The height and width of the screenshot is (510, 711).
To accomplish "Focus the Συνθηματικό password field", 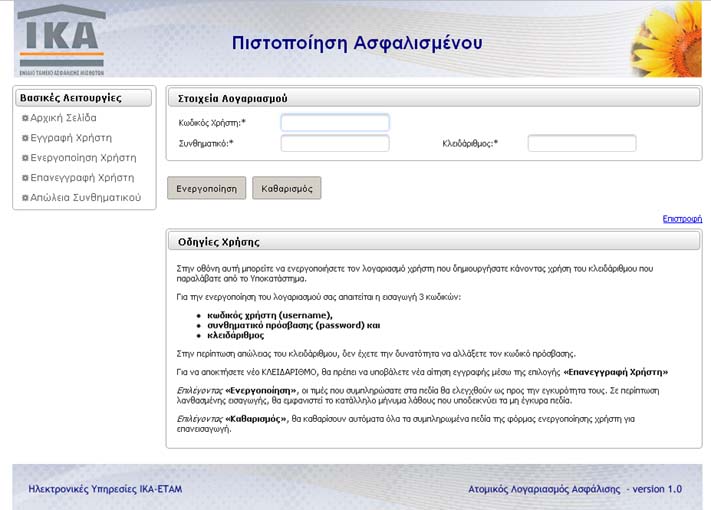I will (x=335, y=143).
